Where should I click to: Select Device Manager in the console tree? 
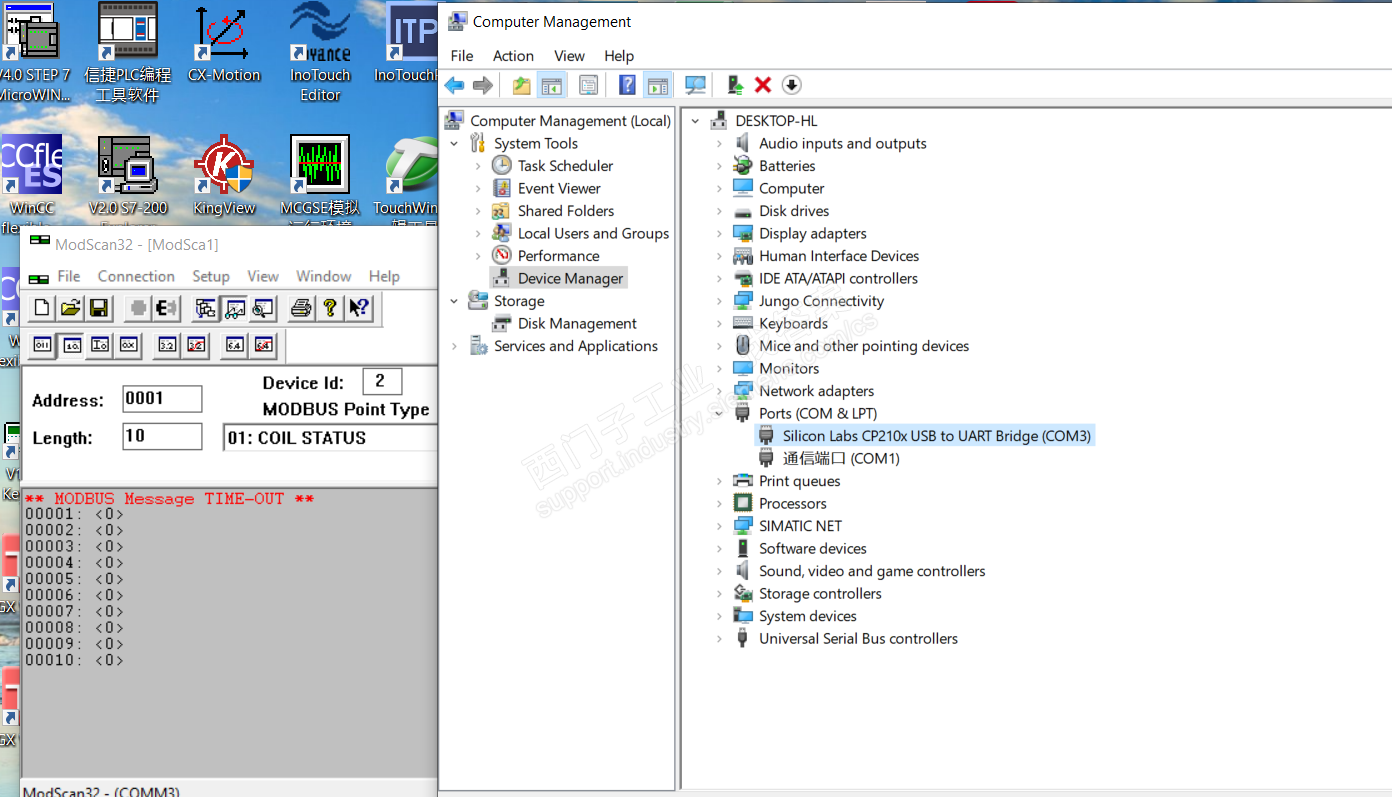pos(570,278)
